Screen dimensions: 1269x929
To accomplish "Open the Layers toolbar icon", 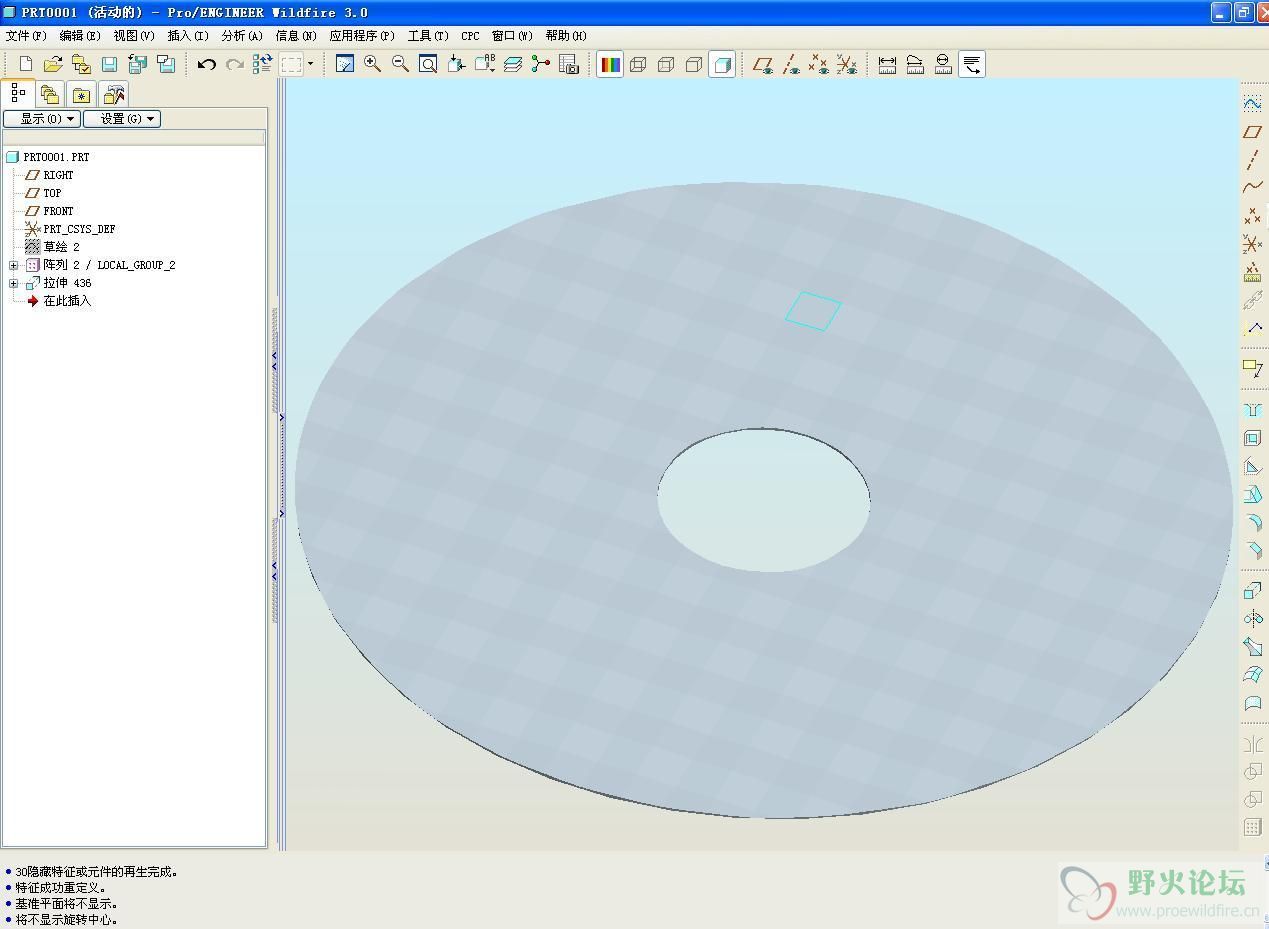I will point(513,64).
